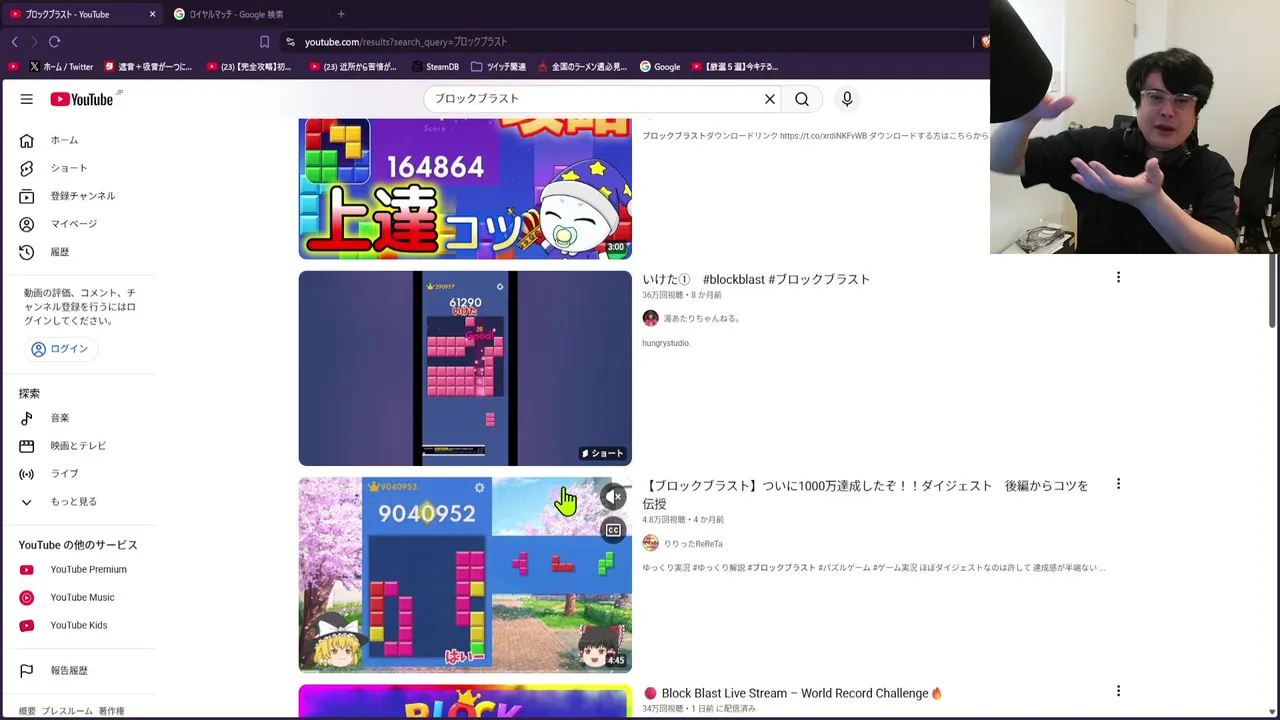Open a new browser tab
Image resolution: width=1280 pixels, height=720 pixels.
[341, 14]
